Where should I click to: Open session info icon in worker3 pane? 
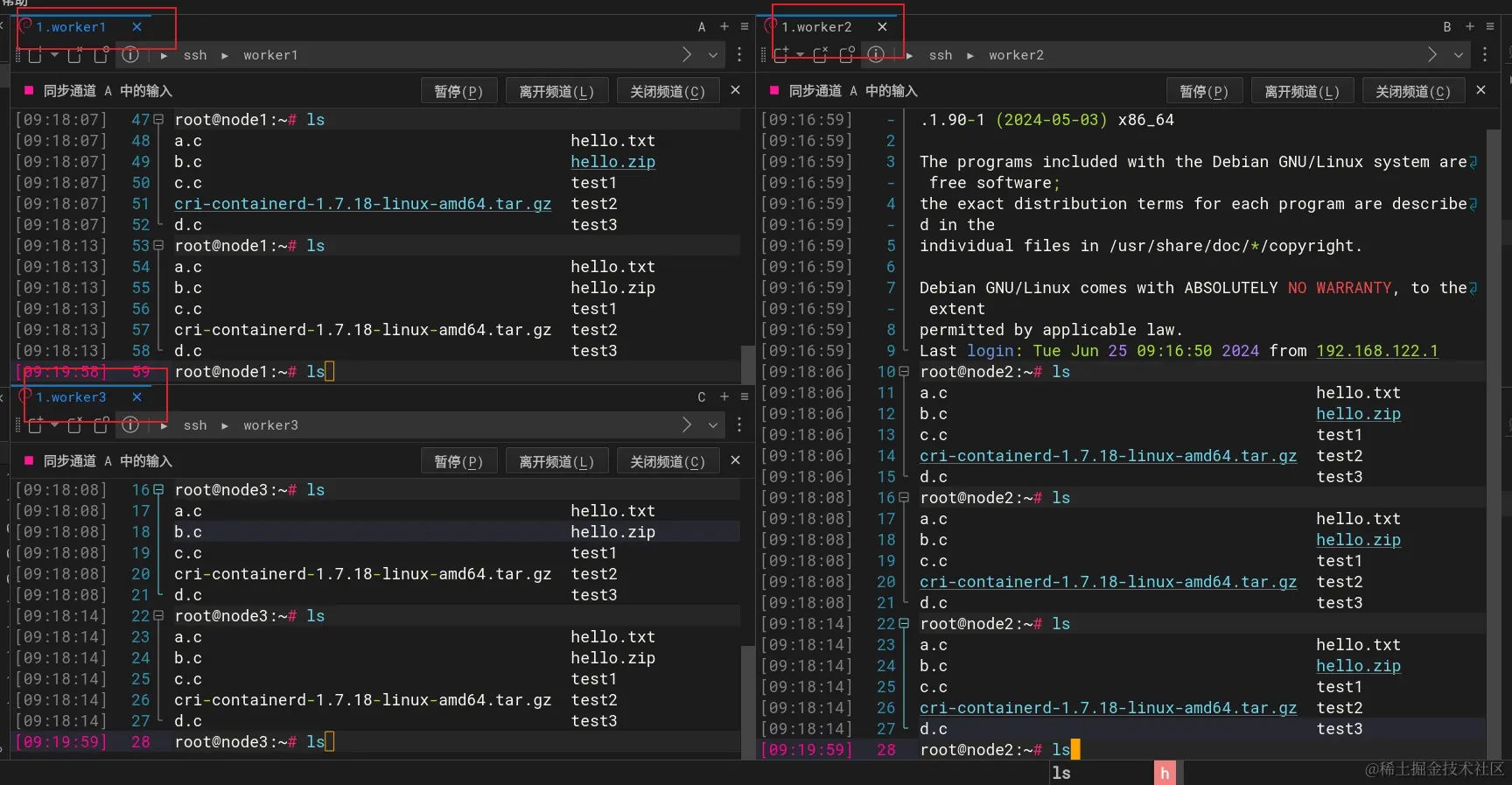click(130, 425)
